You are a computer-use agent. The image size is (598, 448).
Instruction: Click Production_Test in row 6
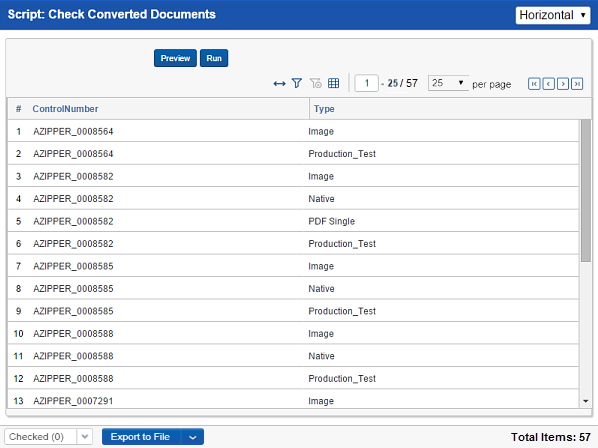(342, 244)
